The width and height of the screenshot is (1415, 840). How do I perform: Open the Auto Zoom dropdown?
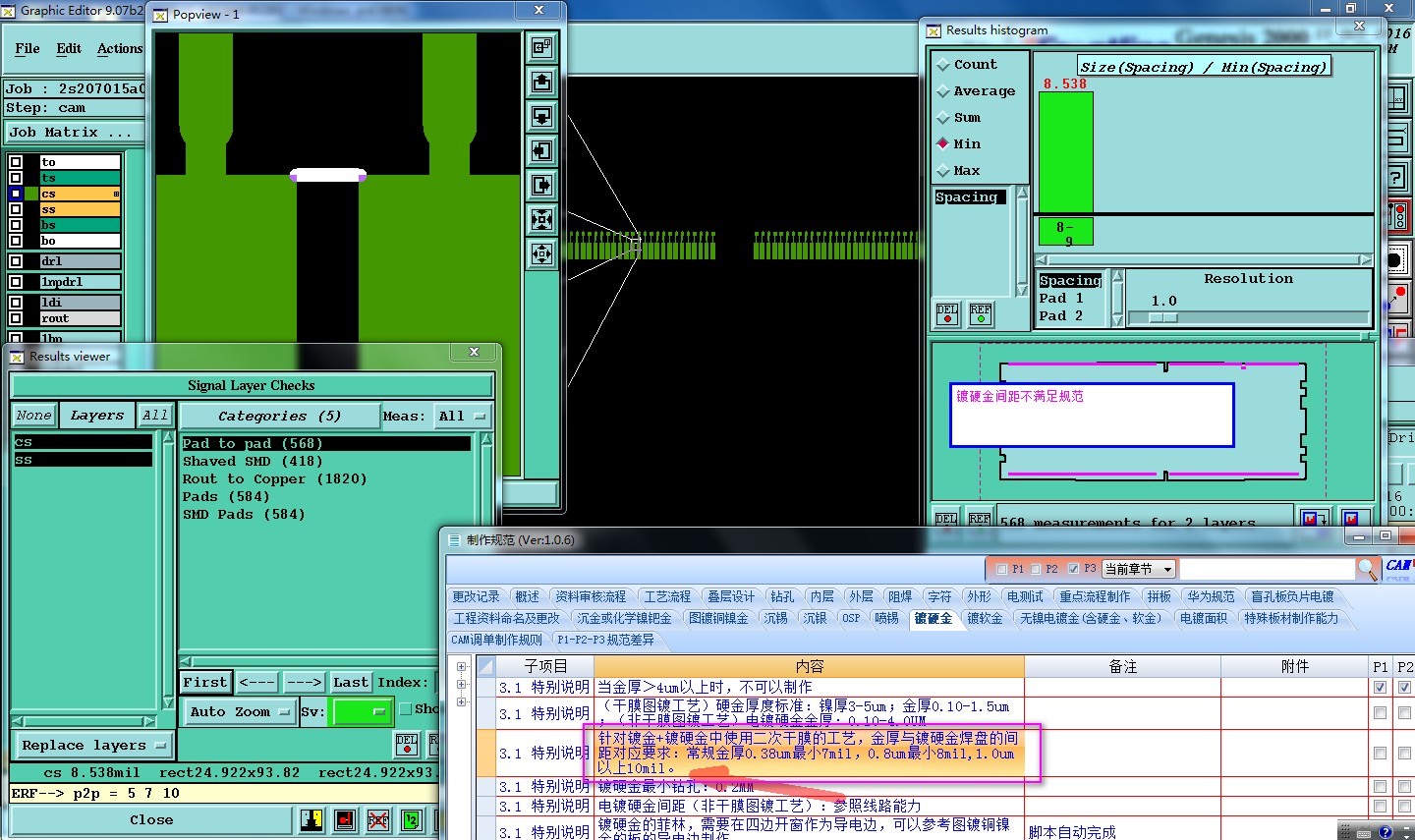[x=240, y=711]
